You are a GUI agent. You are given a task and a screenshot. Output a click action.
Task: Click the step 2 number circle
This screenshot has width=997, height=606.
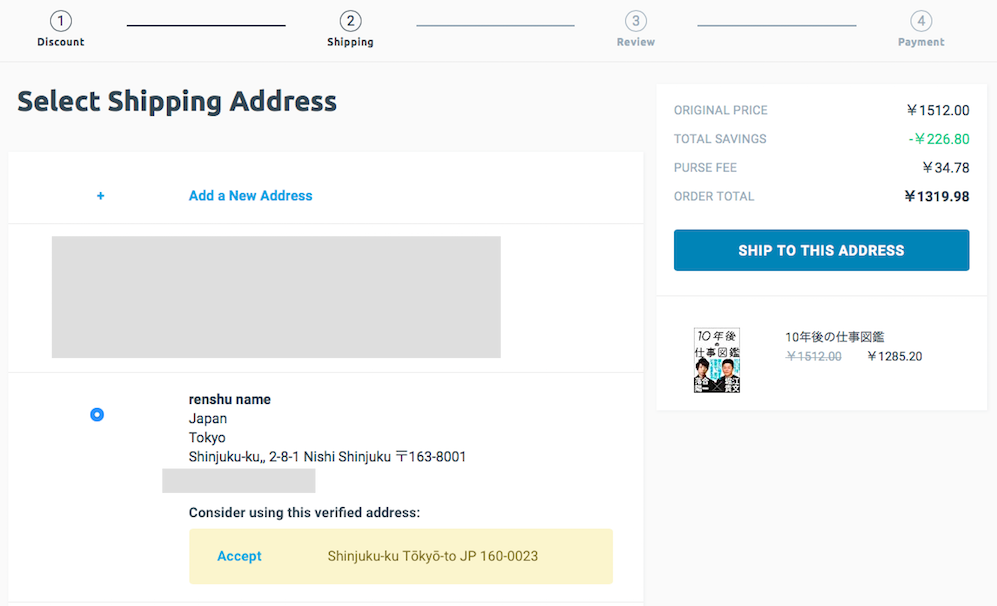click(x=350, y=21)
